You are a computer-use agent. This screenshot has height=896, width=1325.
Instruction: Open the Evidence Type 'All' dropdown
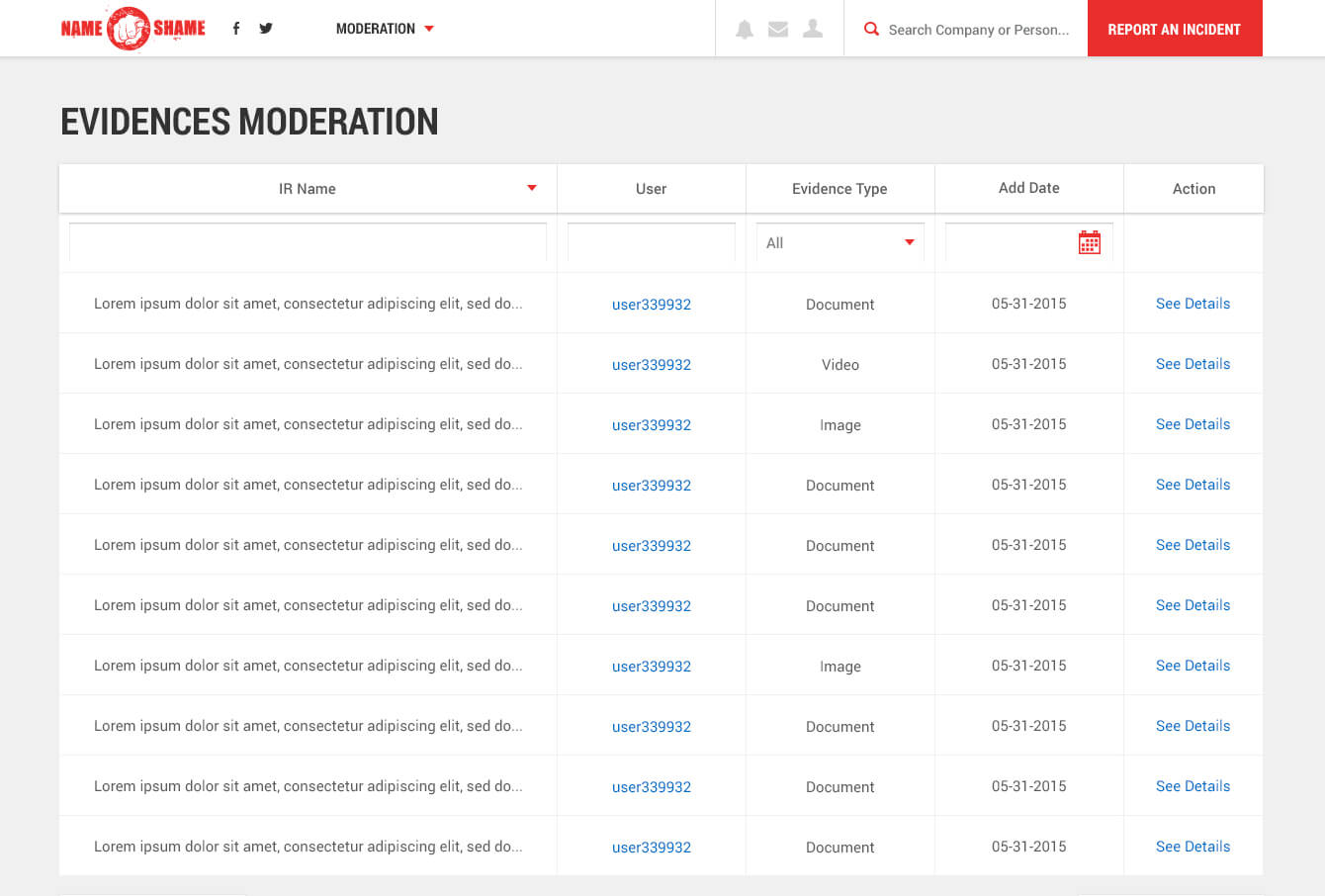(x=839, y=242)
